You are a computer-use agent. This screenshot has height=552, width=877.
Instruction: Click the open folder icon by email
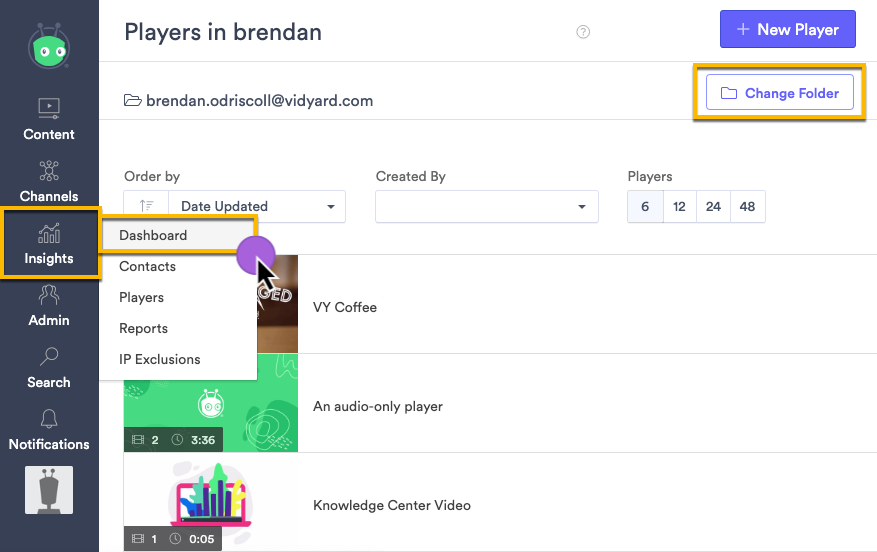pyautogui.click(x=132, y=101)
